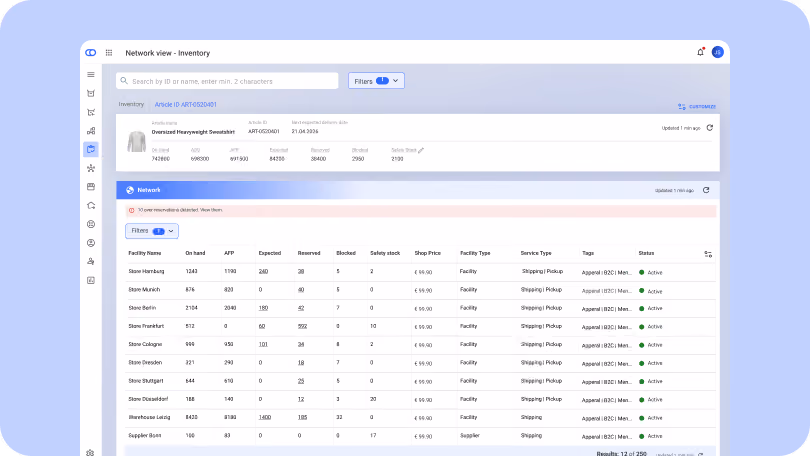Image resolution: width=810 pixels, height=456 pixels.
Task: Sort by the Facility Name column header
Action: pyautogui.click(x=145, y=253)
